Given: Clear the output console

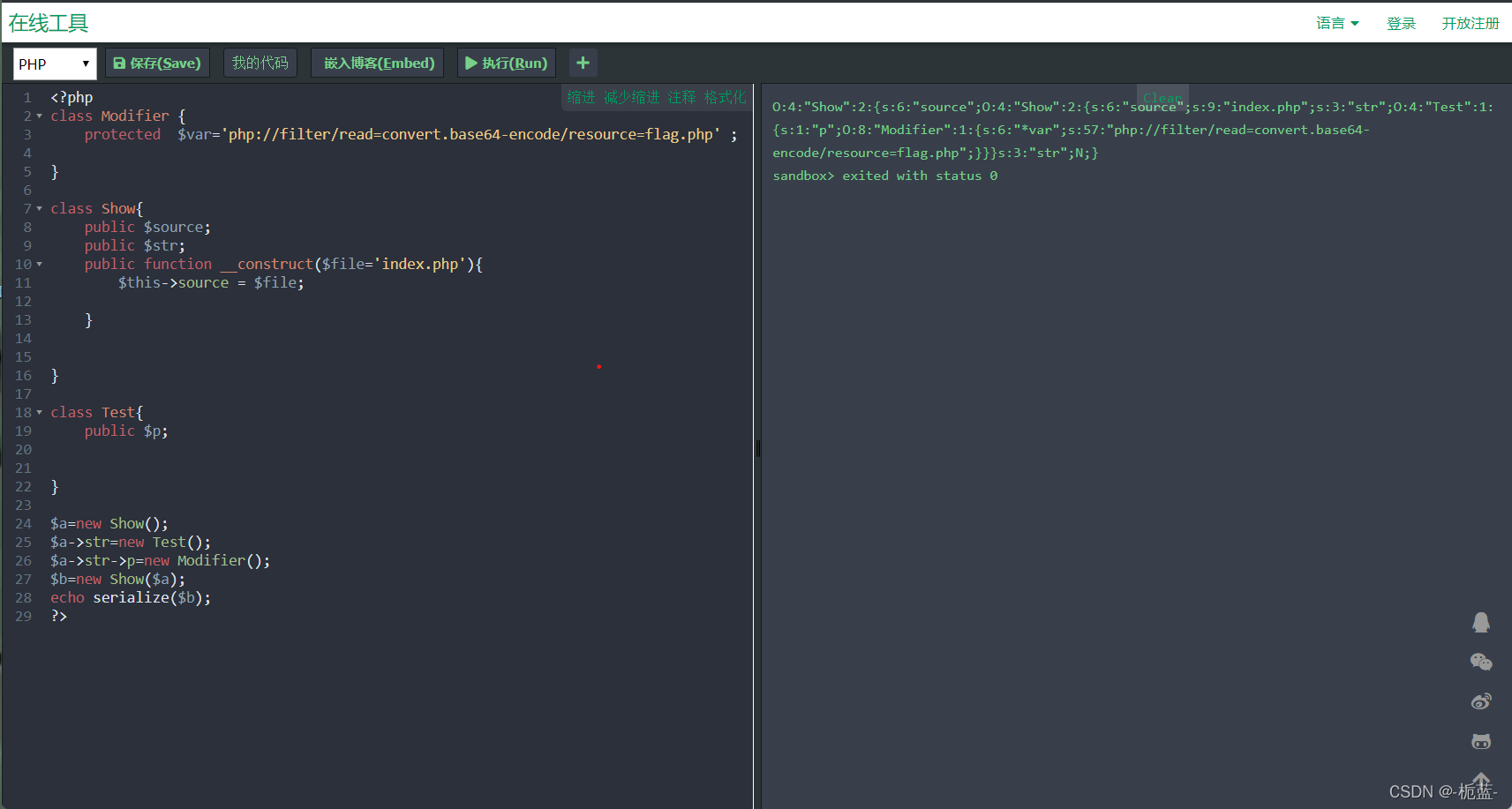Looking at the screenshot, I should [x=1162, y=96].
